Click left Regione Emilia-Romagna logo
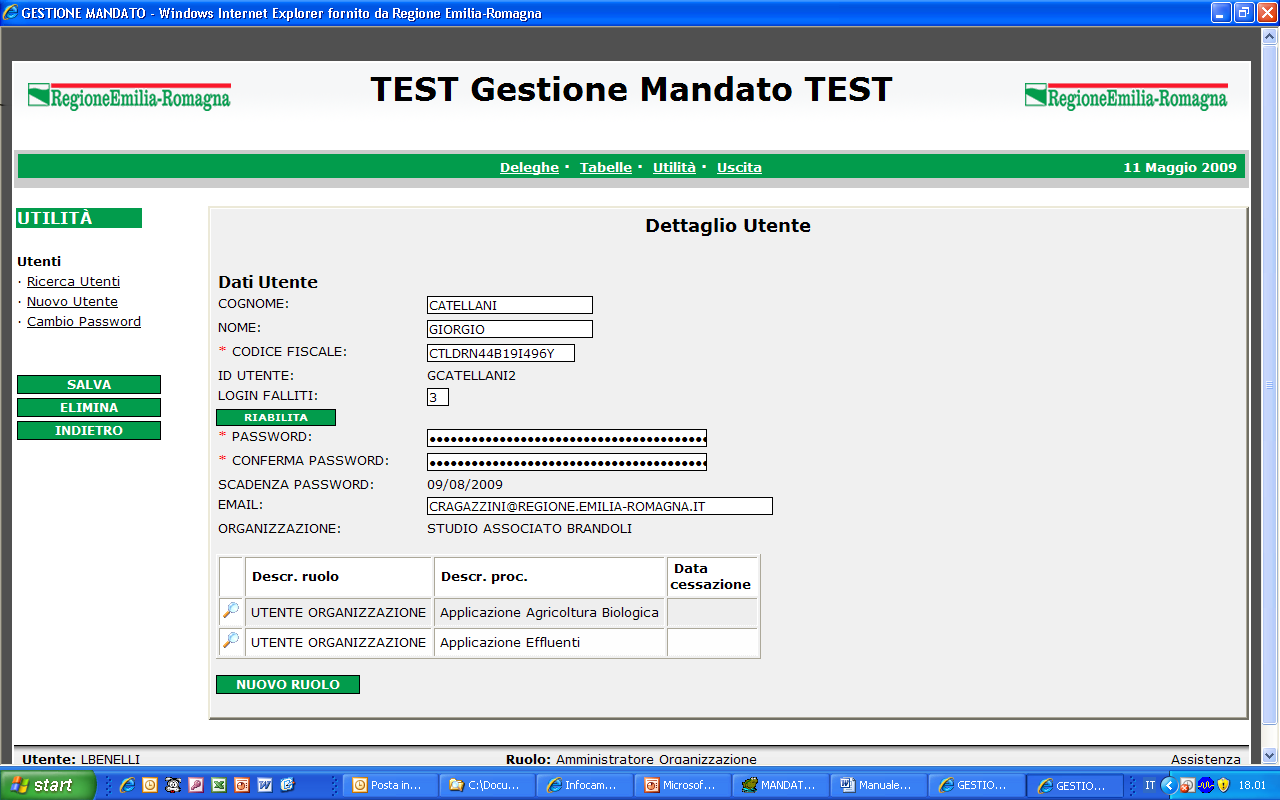 tap(129, 96)
